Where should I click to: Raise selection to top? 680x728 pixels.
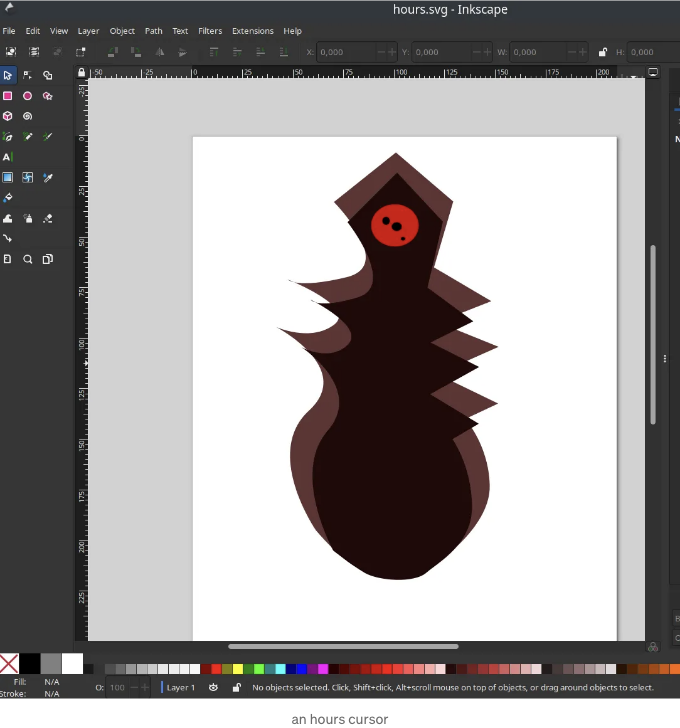coord(214,52)
